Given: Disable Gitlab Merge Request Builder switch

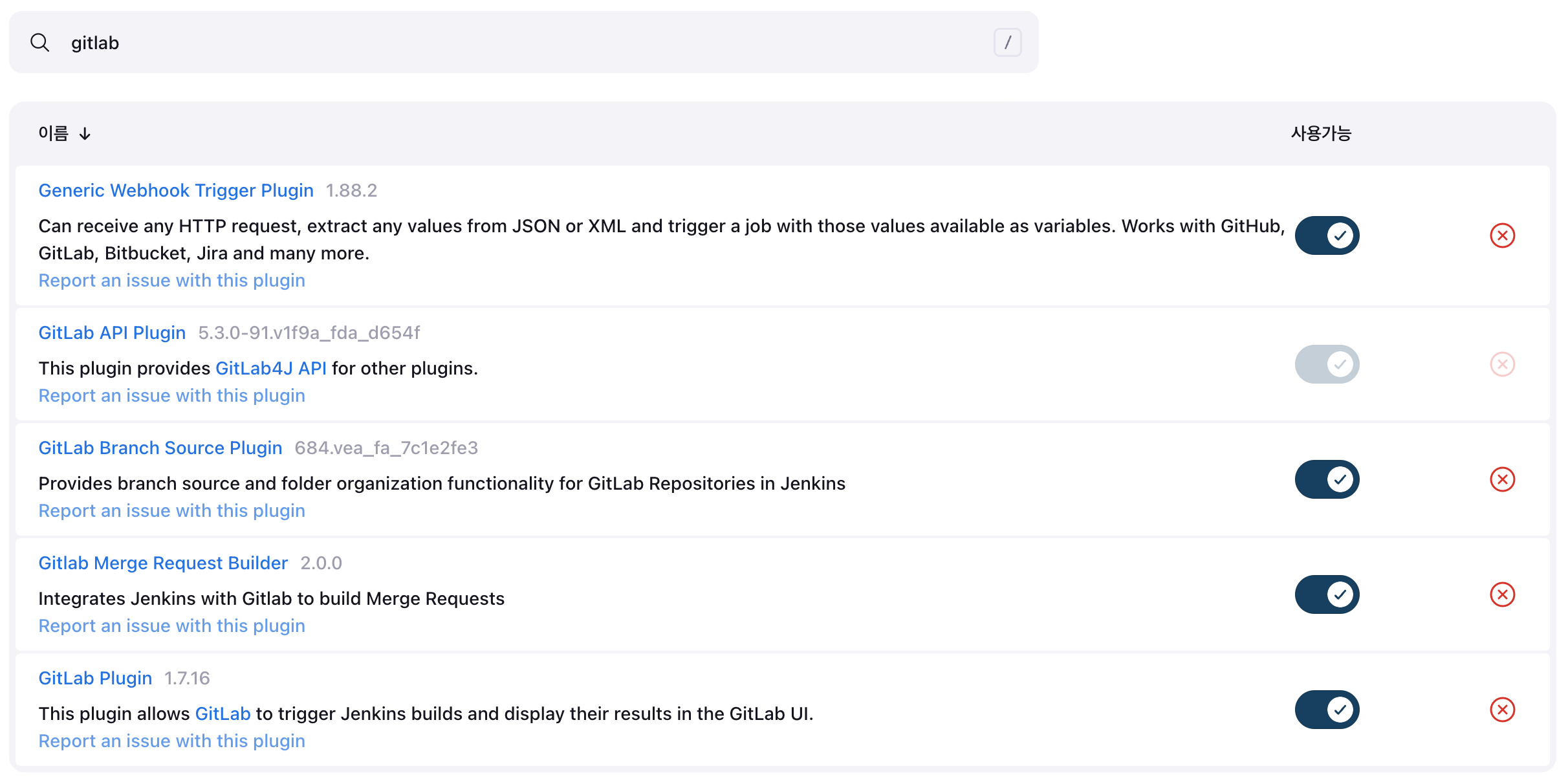Looking at the screenshot, I should tap(1327, 594).
